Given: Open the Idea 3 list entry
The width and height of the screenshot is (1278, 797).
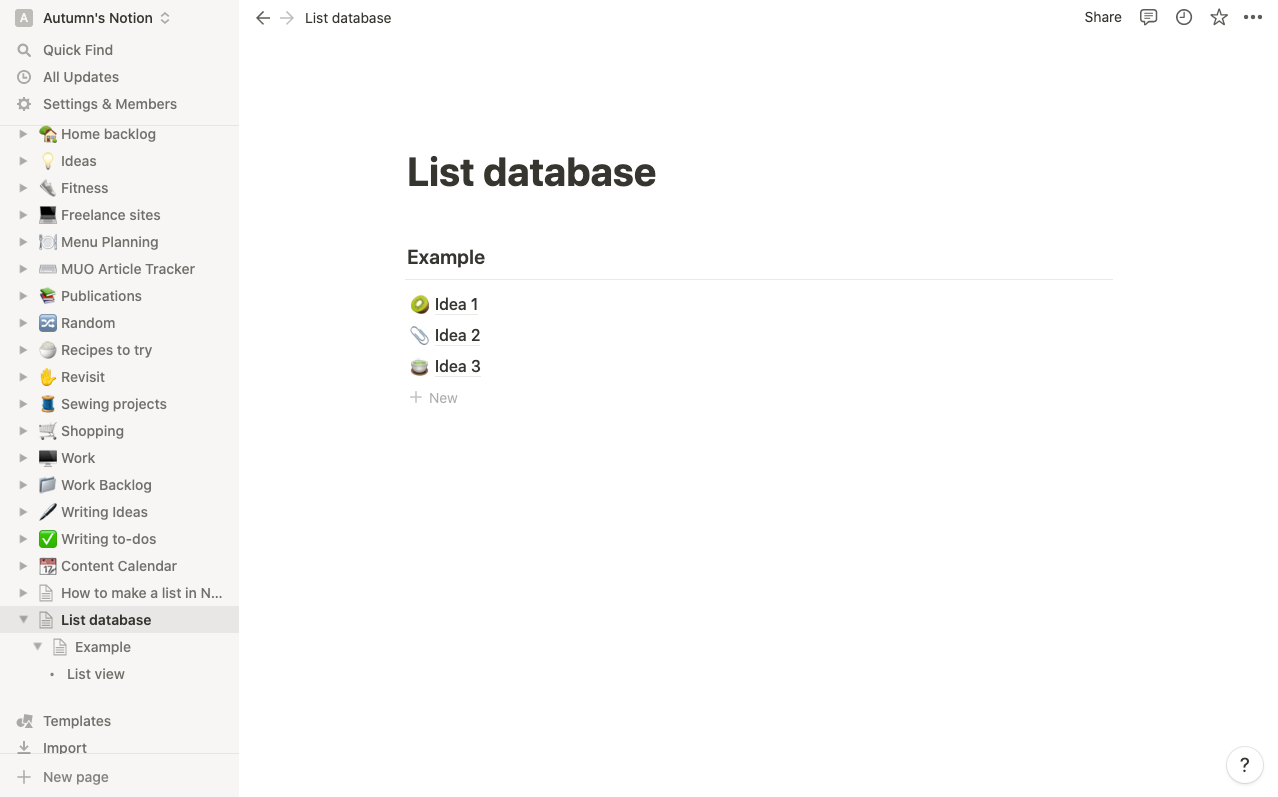Looking at the screenshot, I should pyautogui.click(x=457, y=366).
